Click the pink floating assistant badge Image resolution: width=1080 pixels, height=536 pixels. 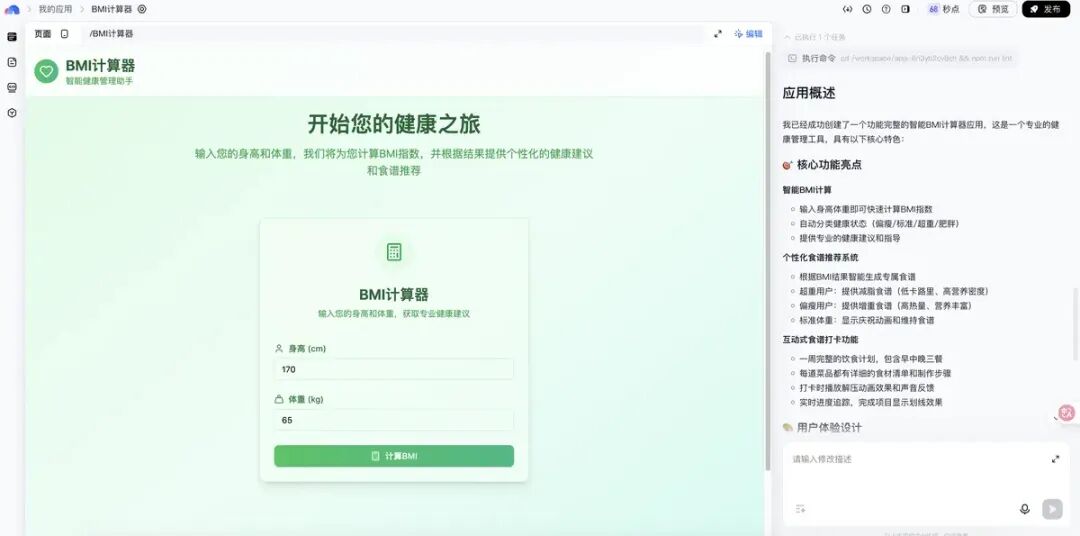coord(1066,413)
